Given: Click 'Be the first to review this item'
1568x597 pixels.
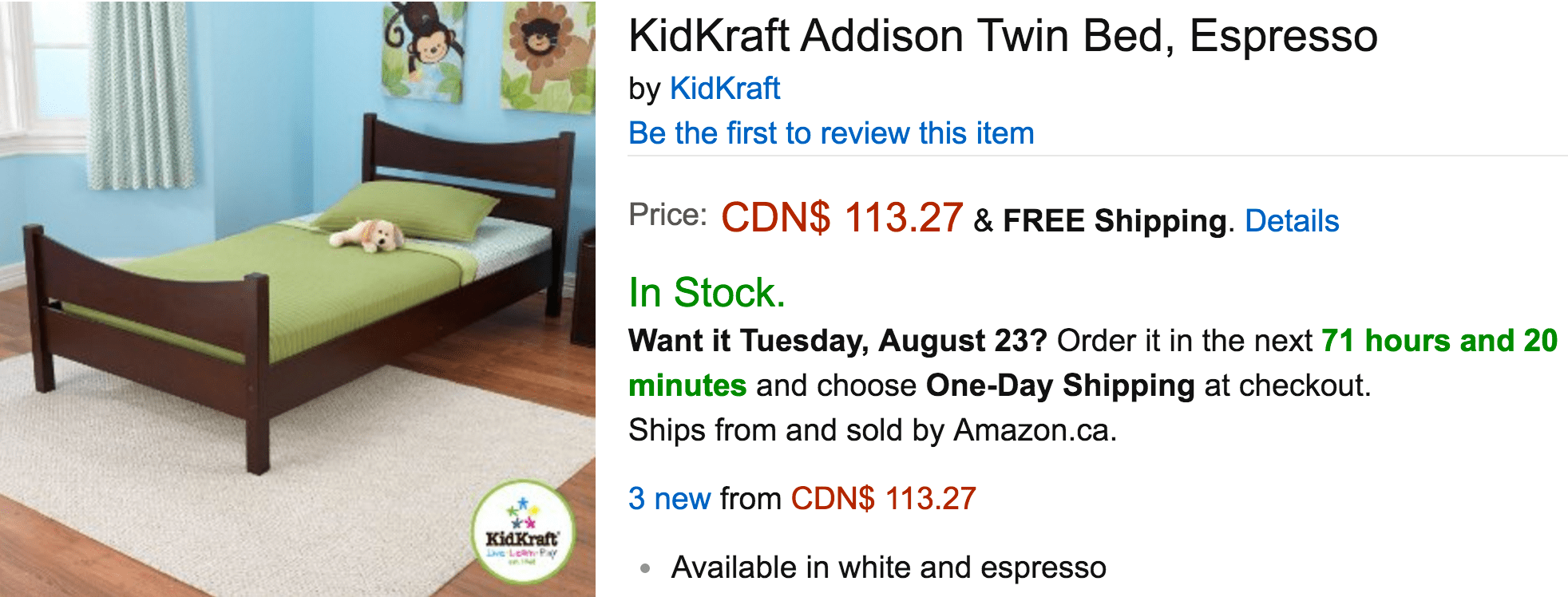Looking at the screenshot, I should coord(831,133).
